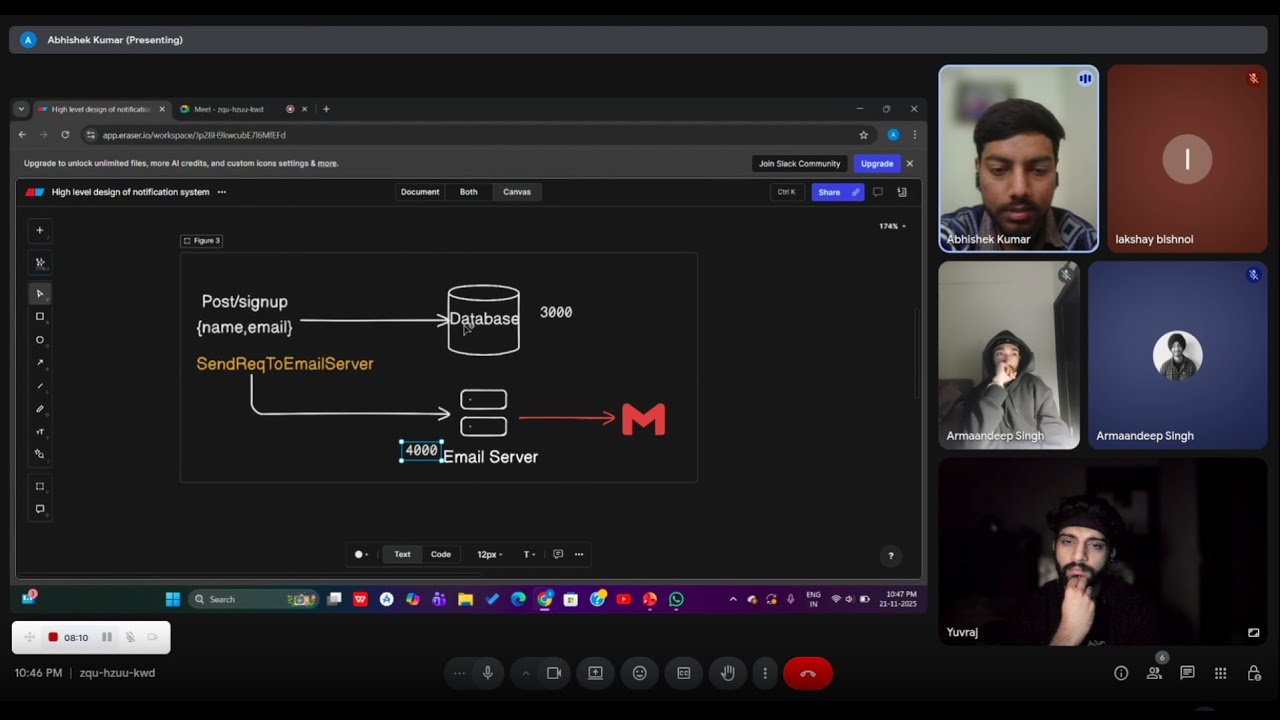Screen dimensions: 1280x720
Task: Open version history icon in top right
Action: click(x=901, y=192)
